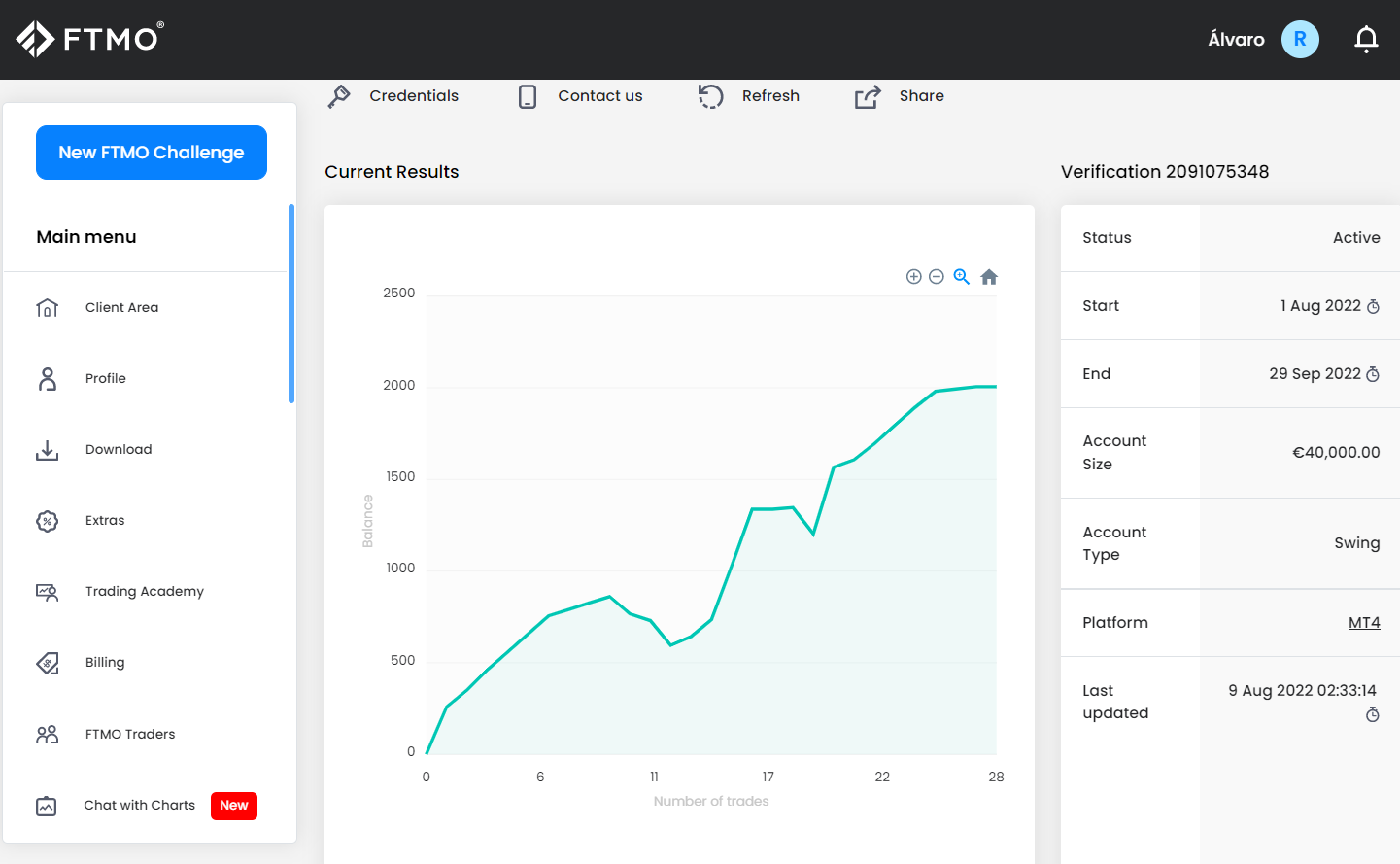Screen dimensions: 1400x864
Task: Open the user avatar R
Action: pos(1300,40)
